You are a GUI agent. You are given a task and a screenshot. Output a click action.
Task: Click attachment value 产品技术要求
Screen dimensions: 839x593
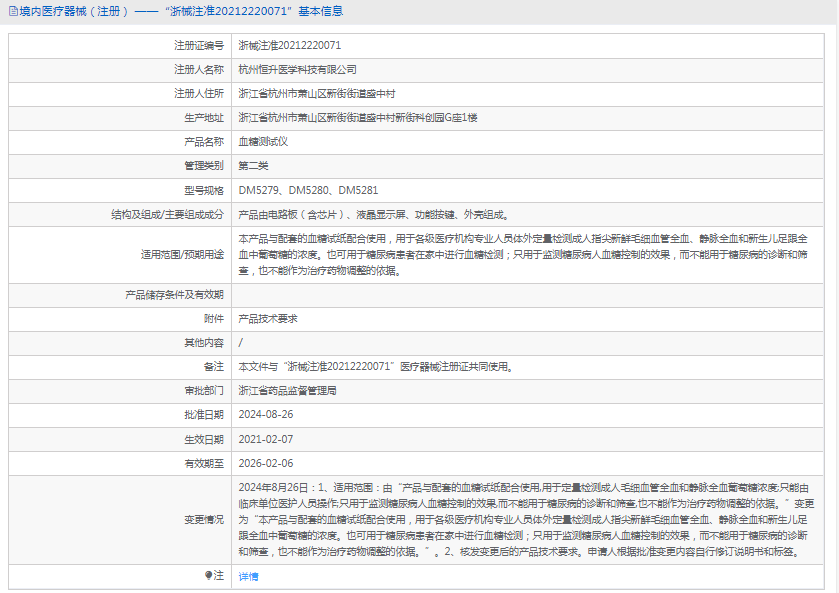(268, 319)
